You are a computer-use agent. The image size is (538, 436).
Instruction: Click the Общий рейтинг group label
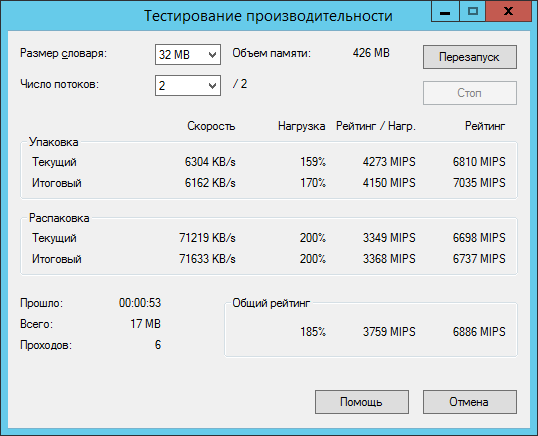(271, 303)
